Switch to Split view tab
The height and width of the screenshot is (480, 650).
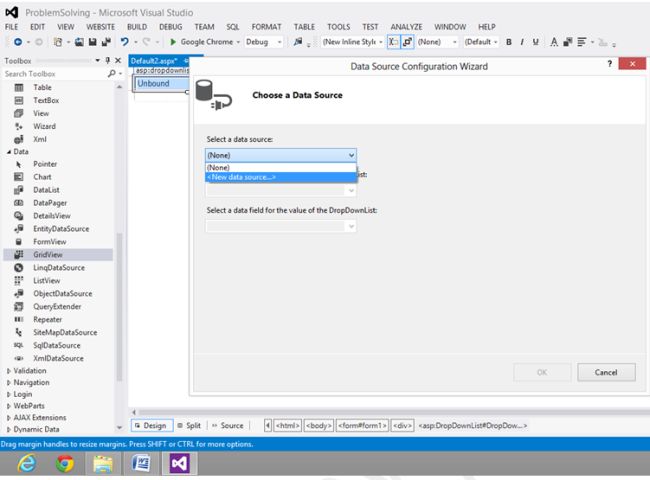pyautogui.click(x=189, y=426)
